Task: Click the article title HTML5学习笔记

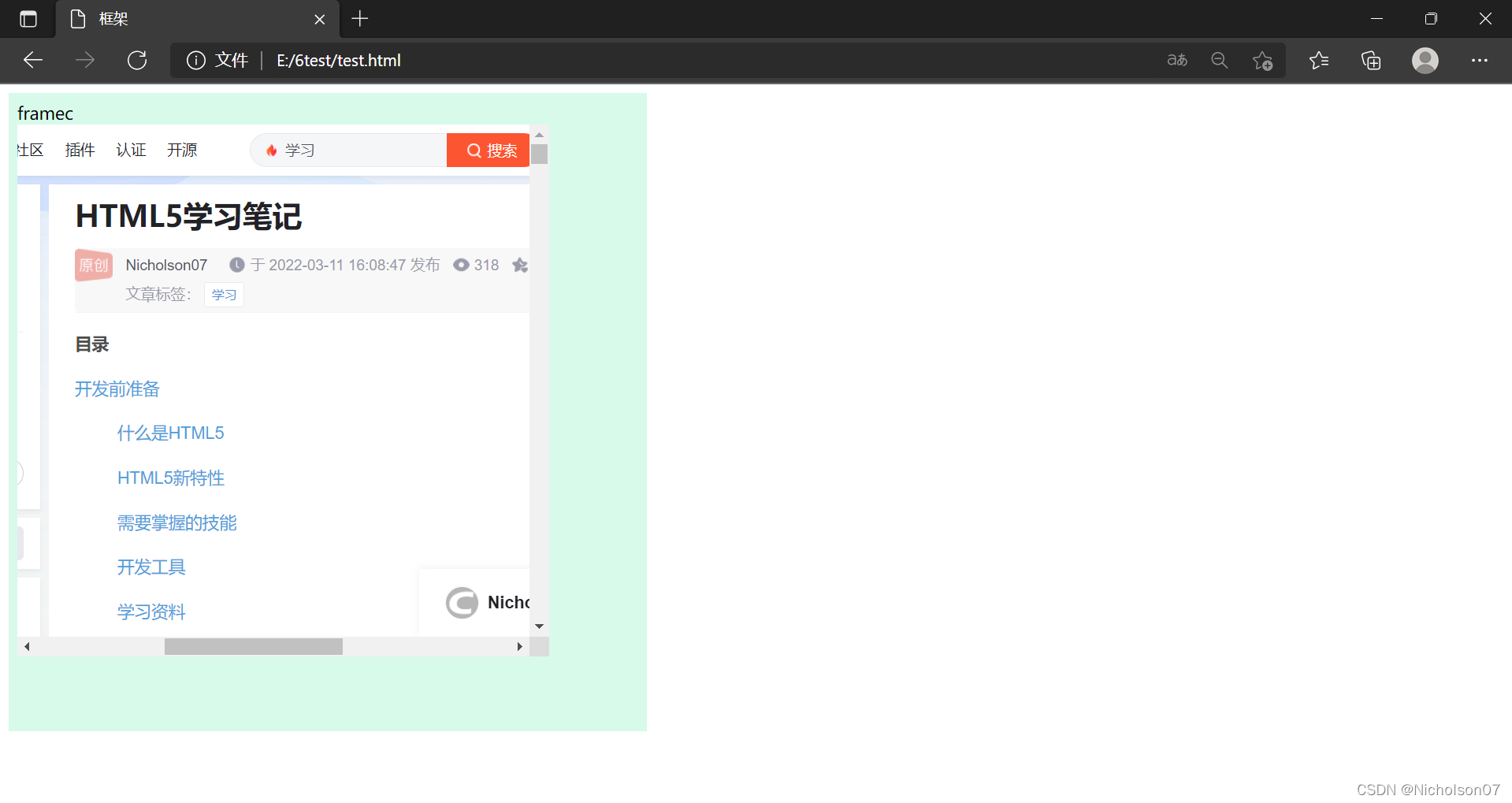Action: click(188, 217)
